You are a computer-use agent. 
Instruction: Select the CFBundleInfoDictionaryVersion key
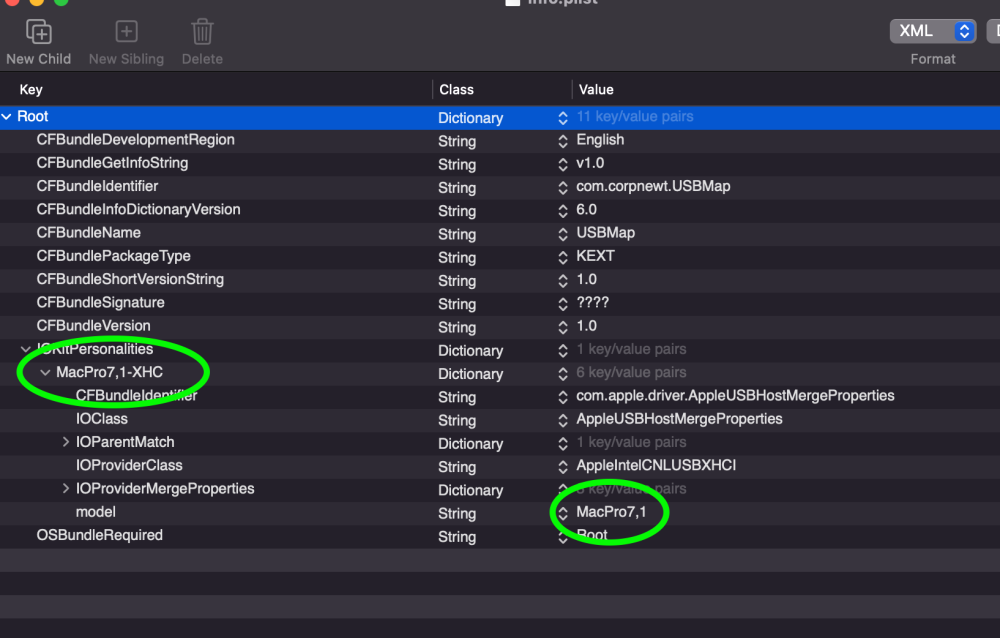pyautogui.click(x=138, y=209)
